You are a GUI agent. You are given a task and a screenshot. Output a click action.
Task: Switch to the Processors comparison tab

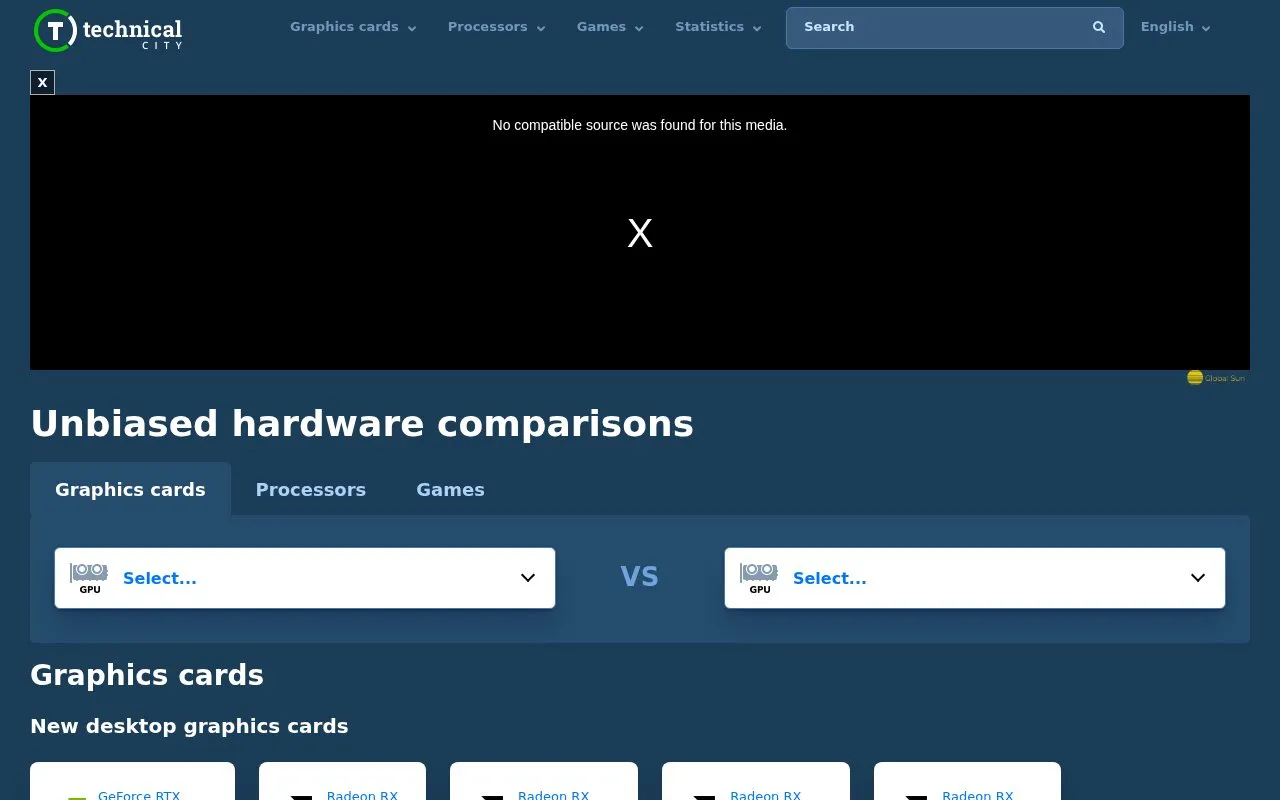click(311, 489)
